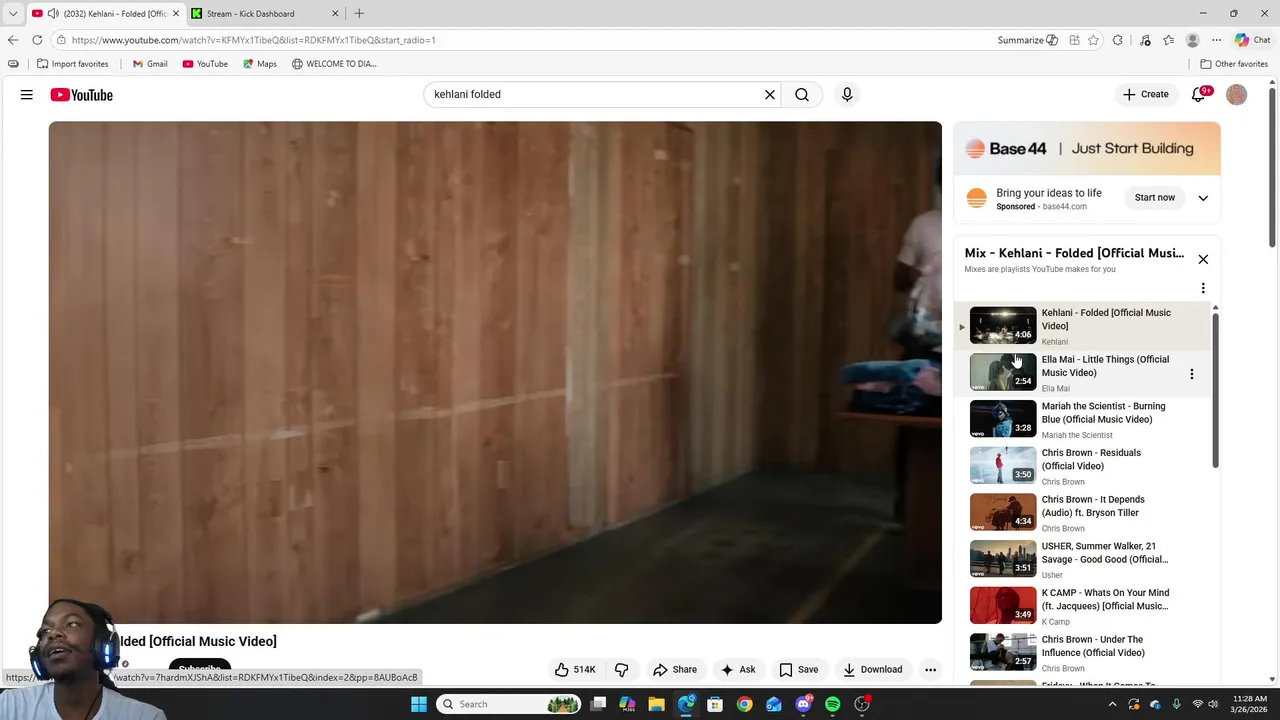Open the Other favorites folder
Image resolution: width=1280 pixels, height=720 pixels.
click(1234, 64)
